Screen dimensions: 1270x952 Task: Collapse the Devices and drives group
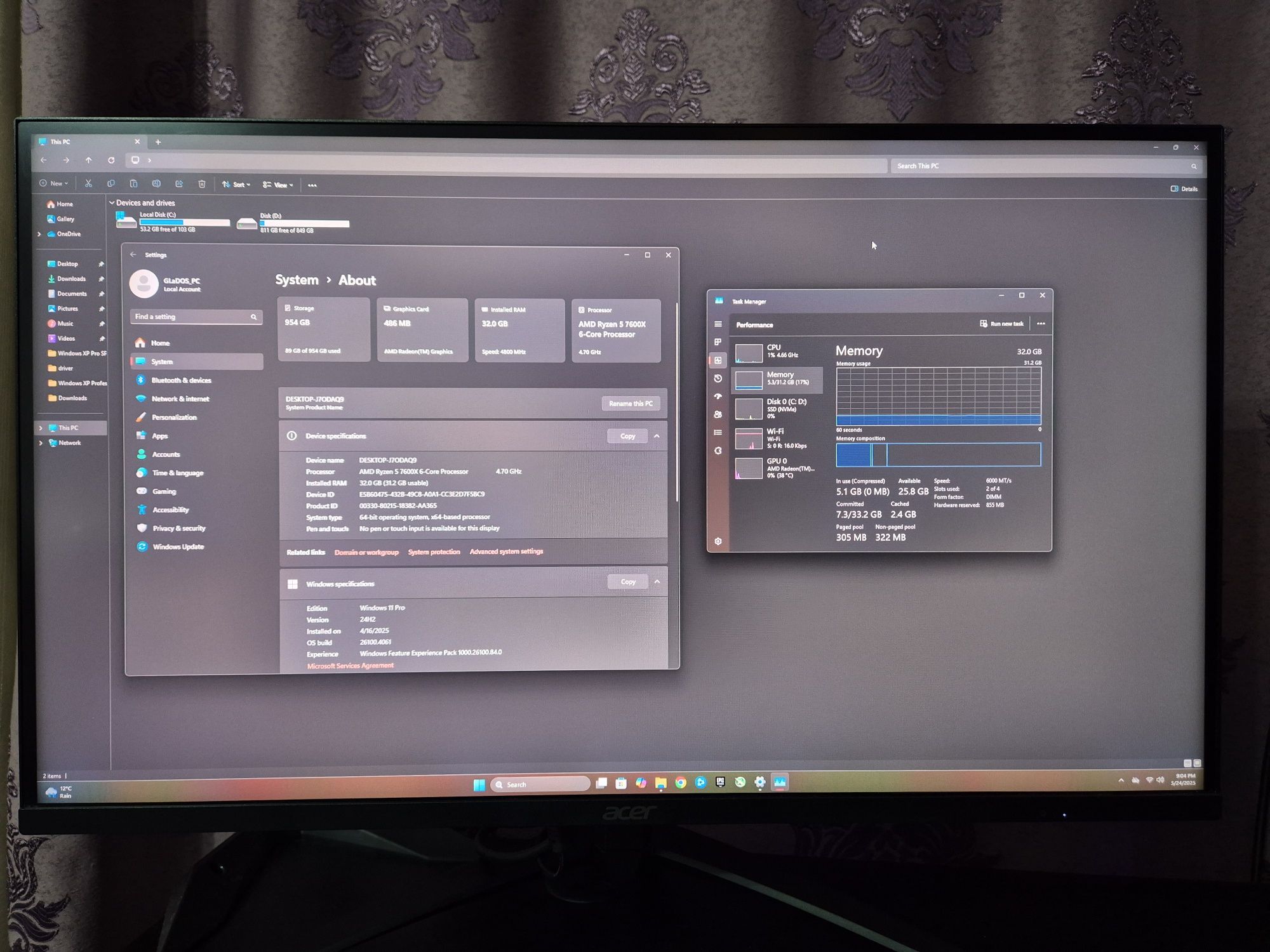pyautogui.click(x=112, y=203)
